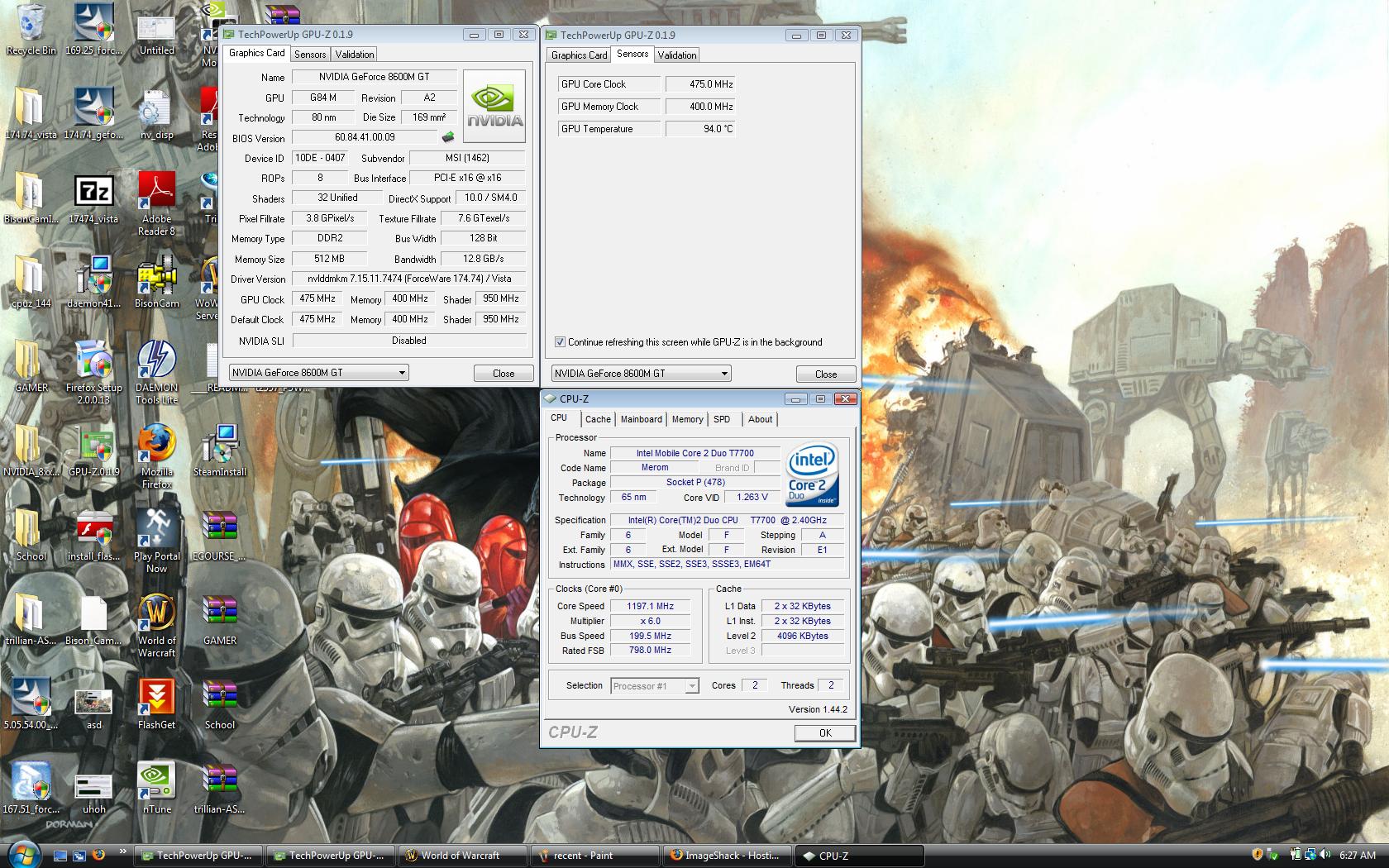Click the taskbar clock showing 6:27 AM

coord(1357,856)
